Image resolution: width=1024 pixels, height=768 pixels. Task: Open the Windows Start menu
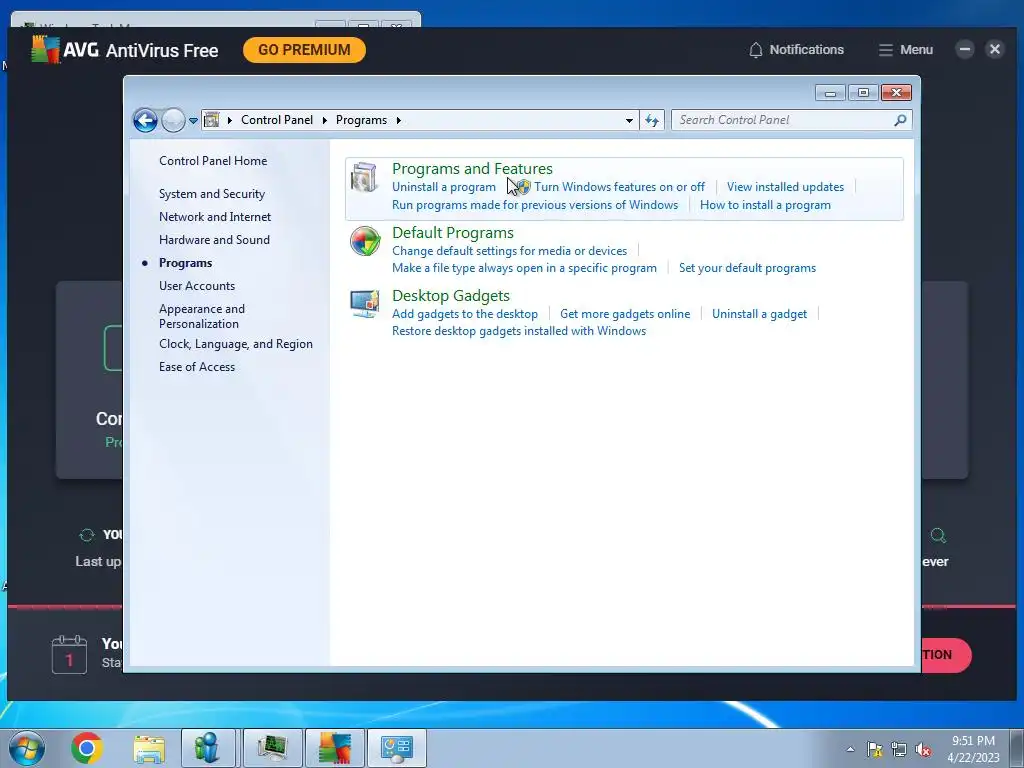tap(26, 748)
